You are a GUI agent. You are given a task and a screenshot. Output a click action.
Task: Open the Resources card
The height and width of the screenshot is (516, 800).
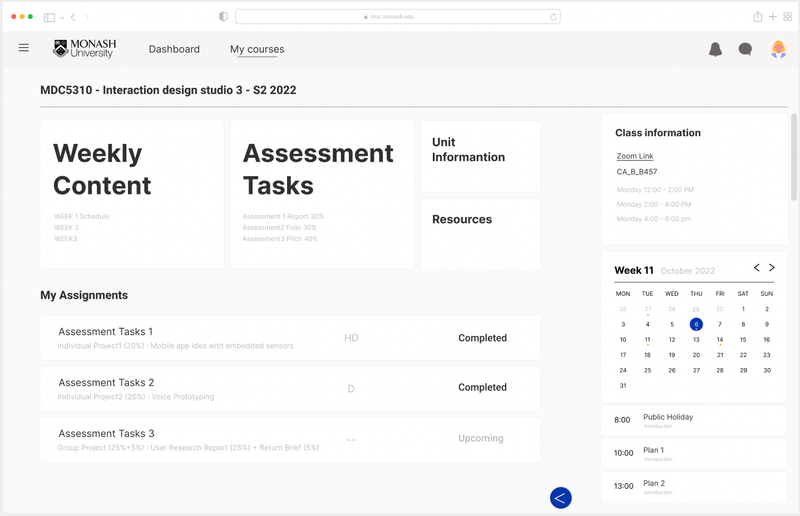(481, 234)
